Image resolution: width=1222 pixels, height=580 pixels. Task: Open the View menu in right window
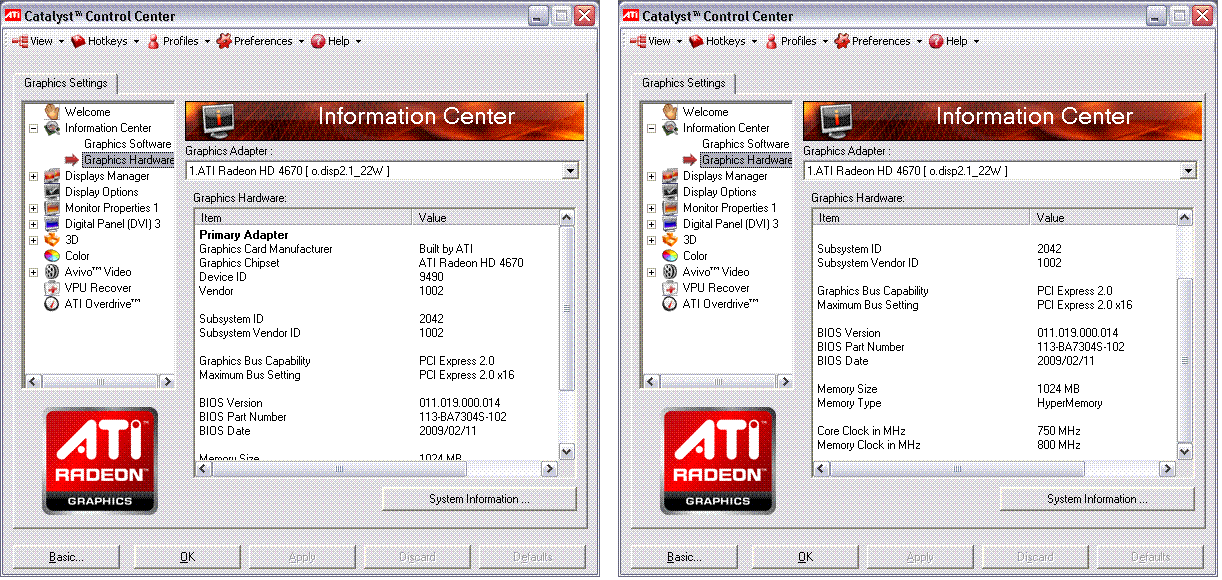click(x=656, y=41)
